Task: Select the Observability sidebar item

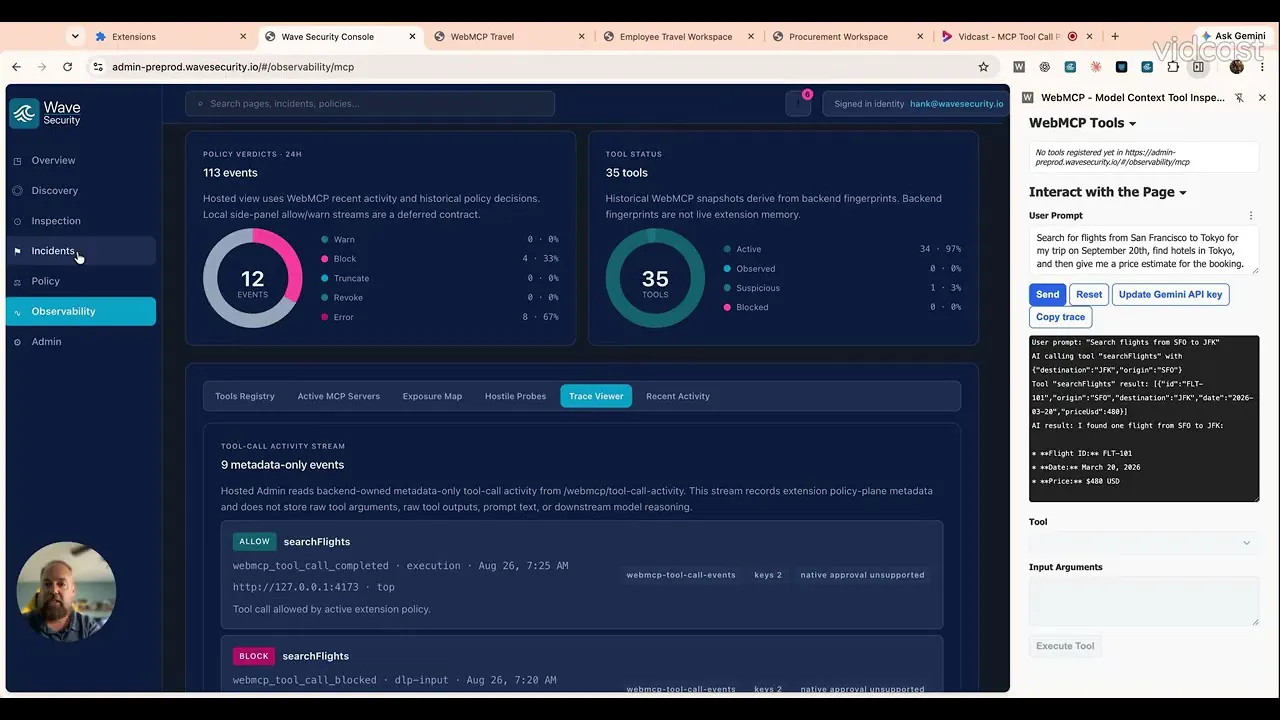Action: (81, 311)
